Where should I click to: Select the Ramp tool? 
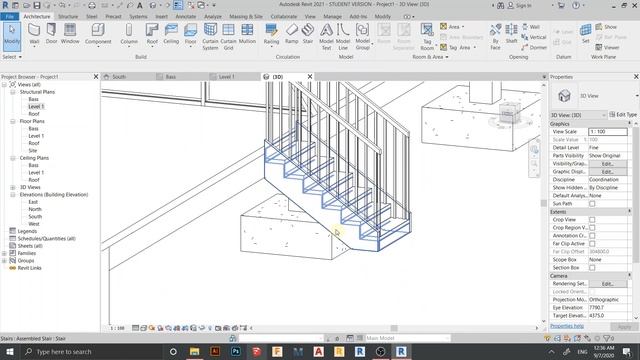click(x=291, y=33)
